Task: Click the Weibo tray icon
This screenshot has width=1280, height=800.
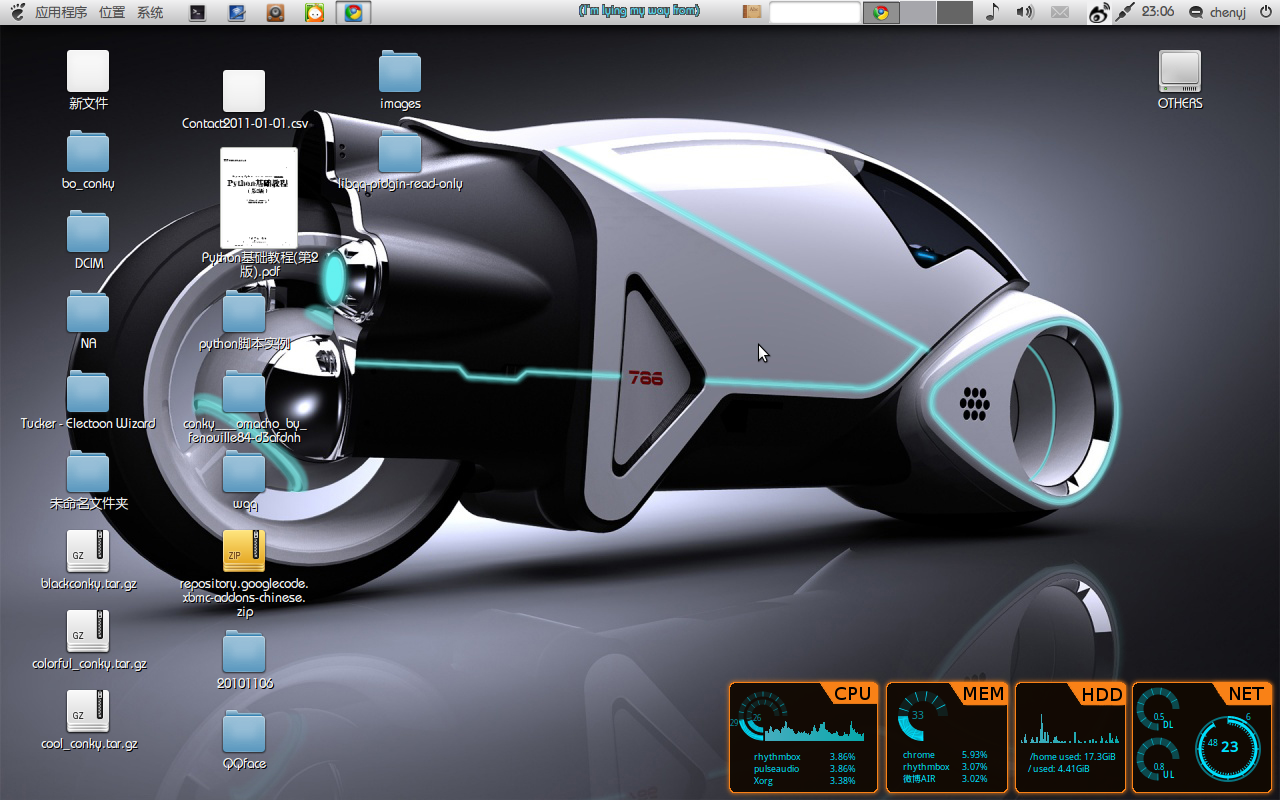Action: [x=1099, y=12]
